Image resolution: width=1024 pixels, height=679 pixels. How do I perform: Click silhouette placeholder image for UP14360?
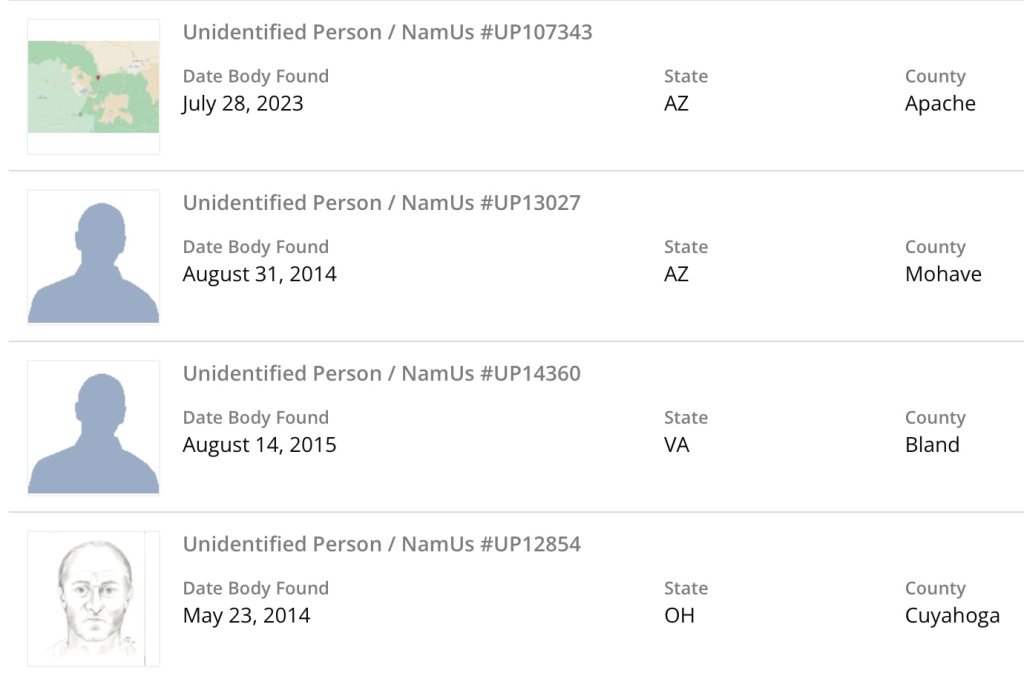coord(93,429)
